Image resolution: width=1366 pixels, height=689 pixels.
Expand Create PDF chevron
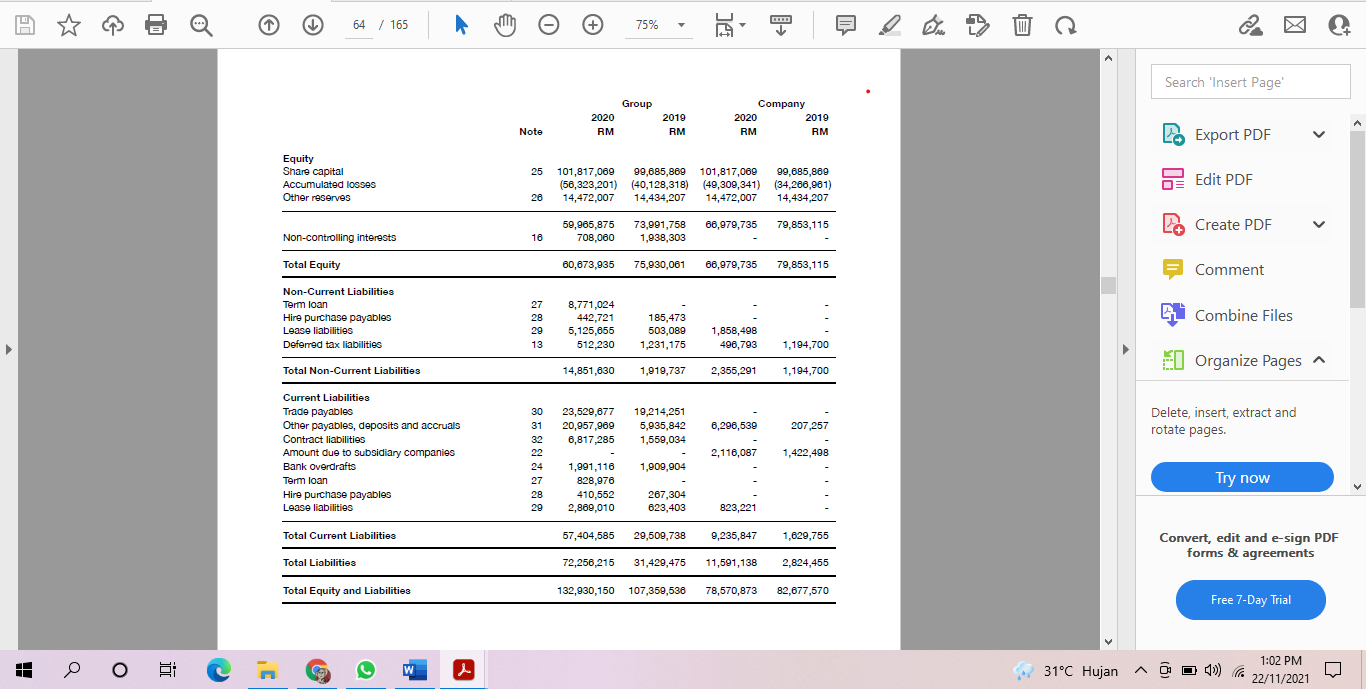[x=1319, y=224]
